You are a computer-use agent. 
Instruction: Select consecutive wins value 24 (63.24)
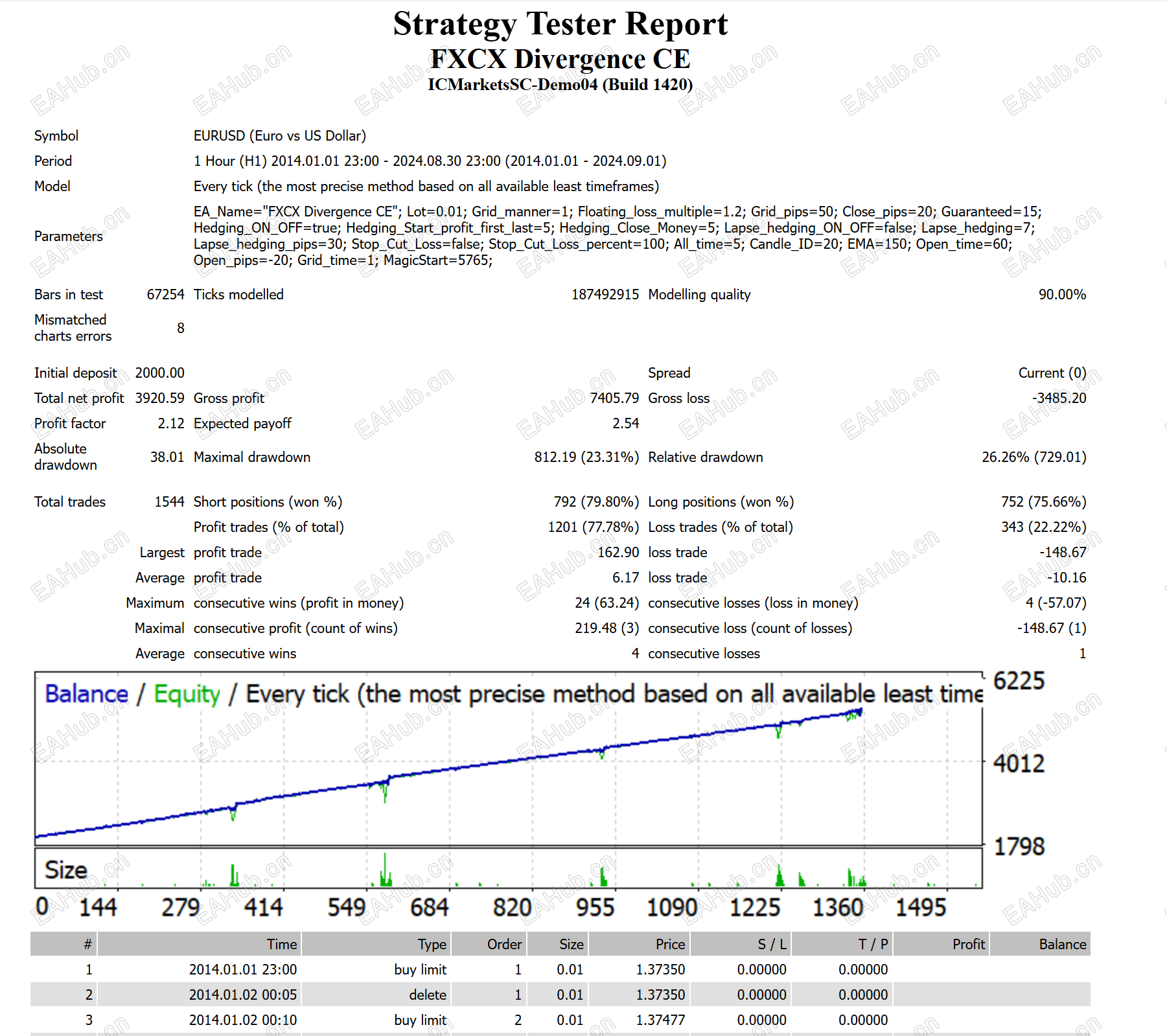tap(607, 603)
